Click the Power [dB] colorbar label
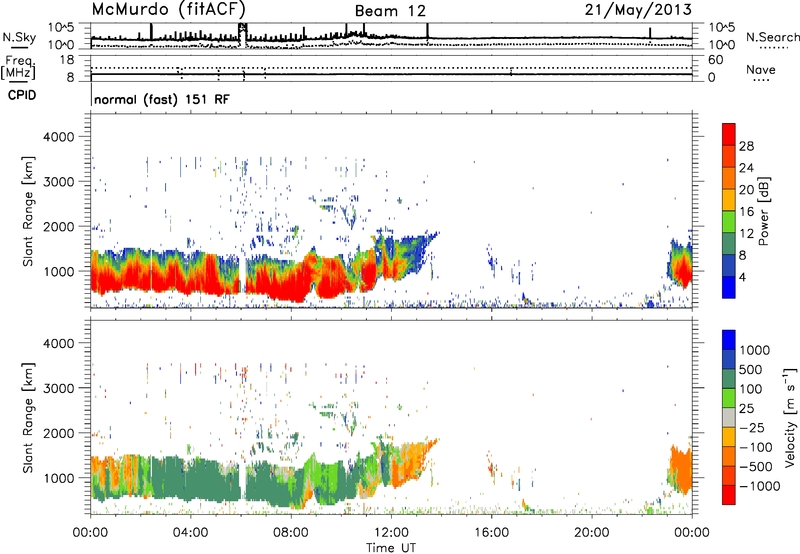Image resolution: width=800 pixels, height=554 pixels. (763, 211)
